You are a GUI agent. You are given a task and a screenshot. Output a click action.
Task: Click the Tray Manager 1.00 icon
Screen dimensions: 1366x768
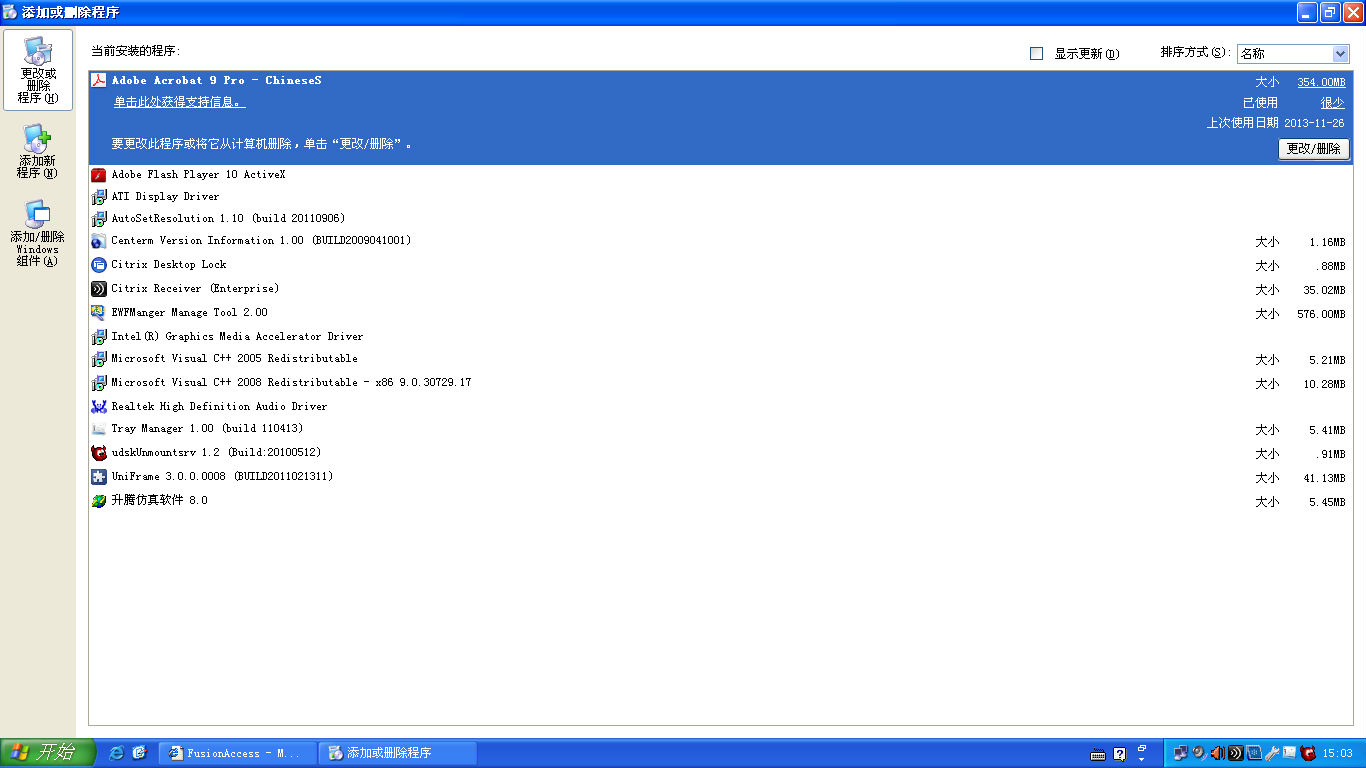point(98,429)
